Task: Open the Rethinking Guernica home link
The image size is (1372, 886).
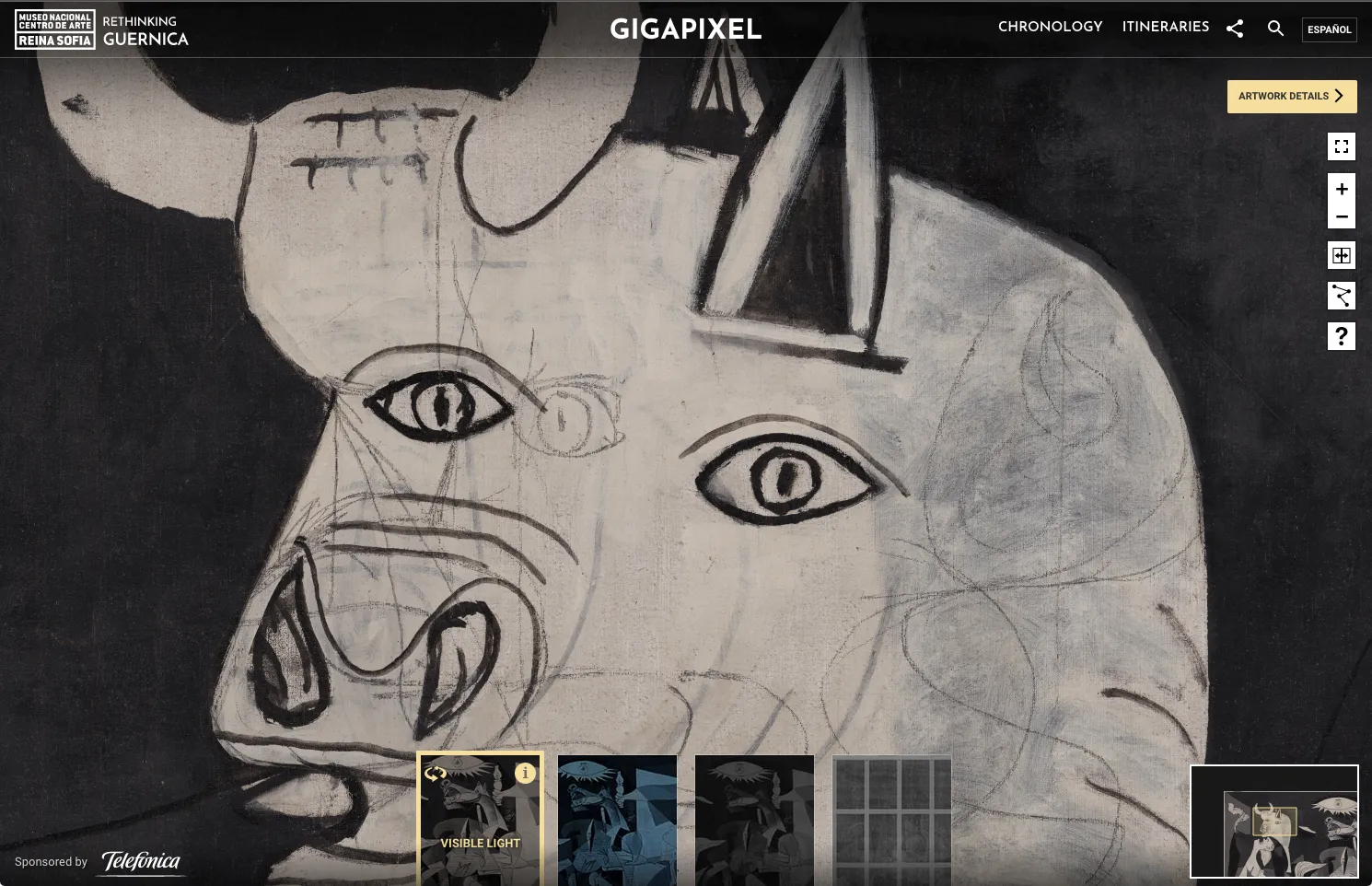Action: coord(145,30)
